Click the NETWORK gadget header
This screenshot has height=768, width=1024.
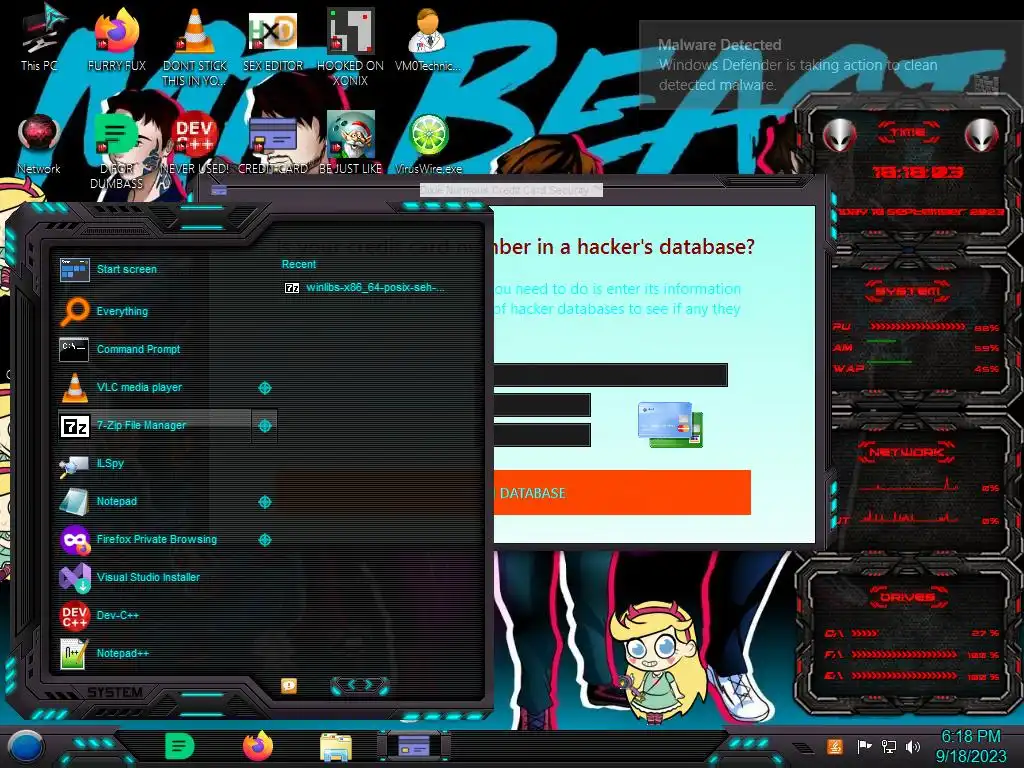pos(908,451)
